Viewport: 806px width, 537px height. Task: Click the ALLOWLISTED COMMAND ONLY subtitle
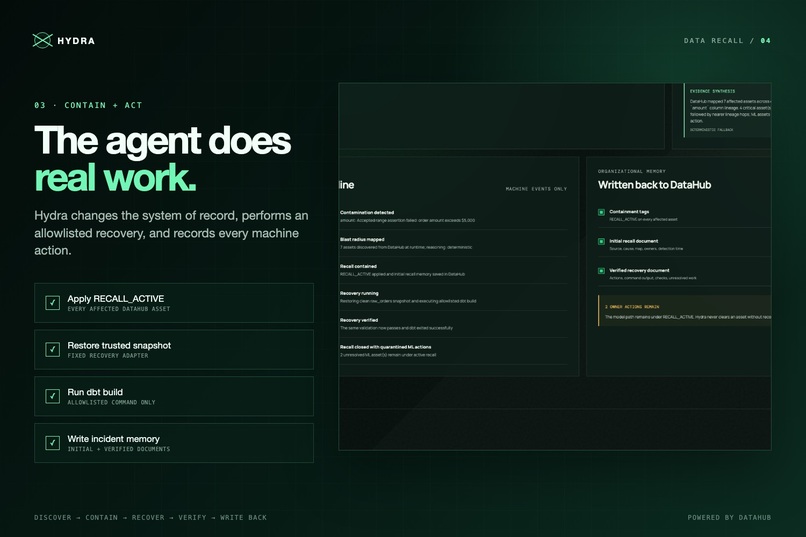(112, 402)
